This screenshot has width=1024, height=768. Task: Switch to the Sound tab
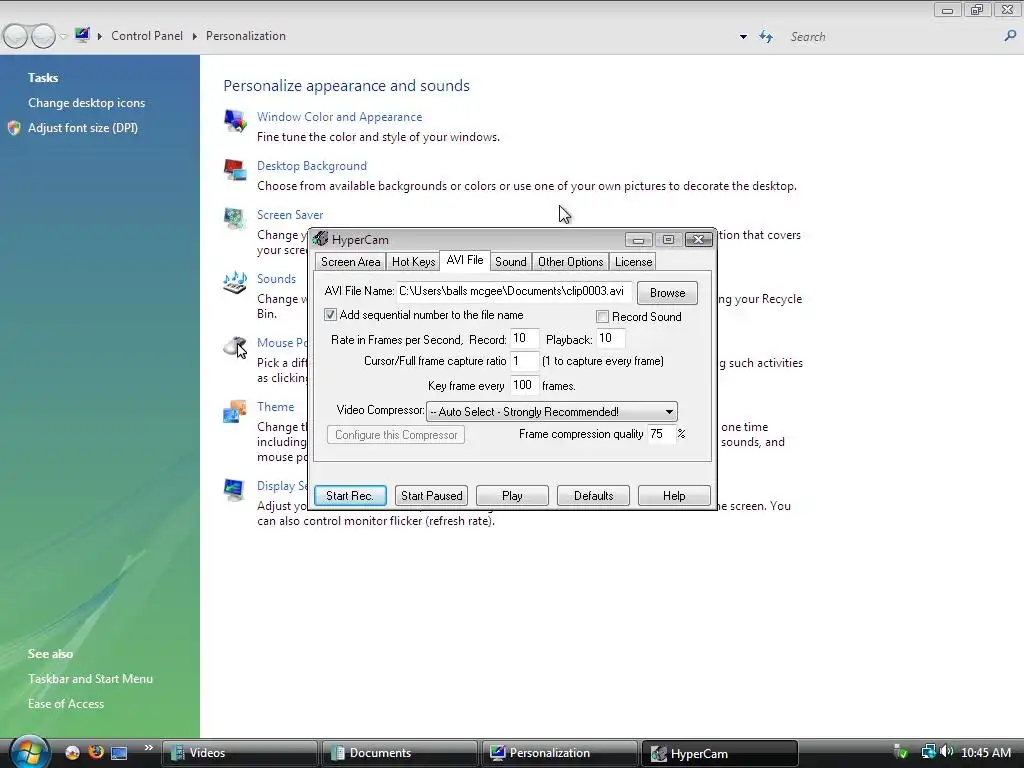pyautogui.click(x=511, y=262)
